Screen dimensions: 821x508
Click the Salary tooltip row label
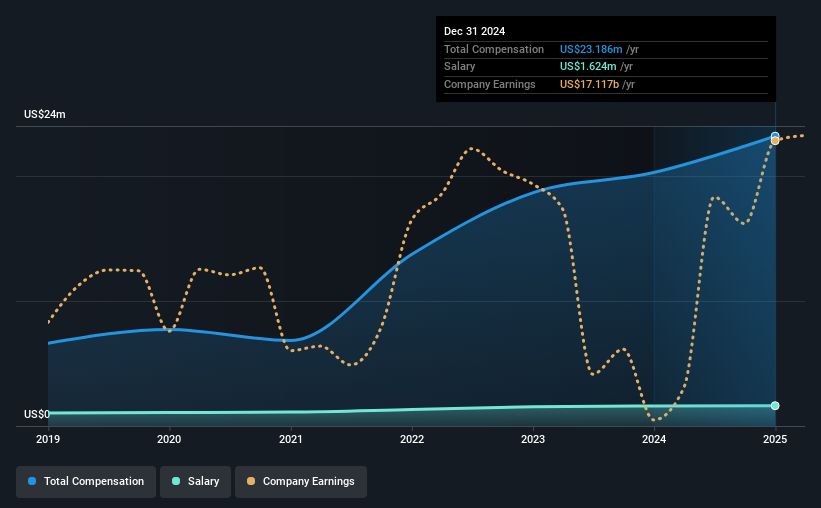pyautogui.click(x=460, y=67)
